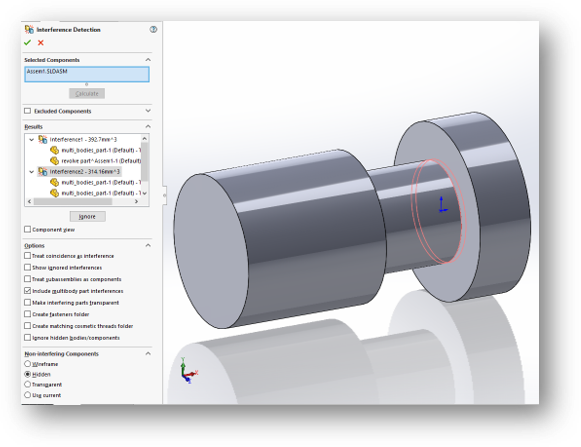Click the Interference1 result icon
This screenshot has width=581, height=447.
click(43, 139)
